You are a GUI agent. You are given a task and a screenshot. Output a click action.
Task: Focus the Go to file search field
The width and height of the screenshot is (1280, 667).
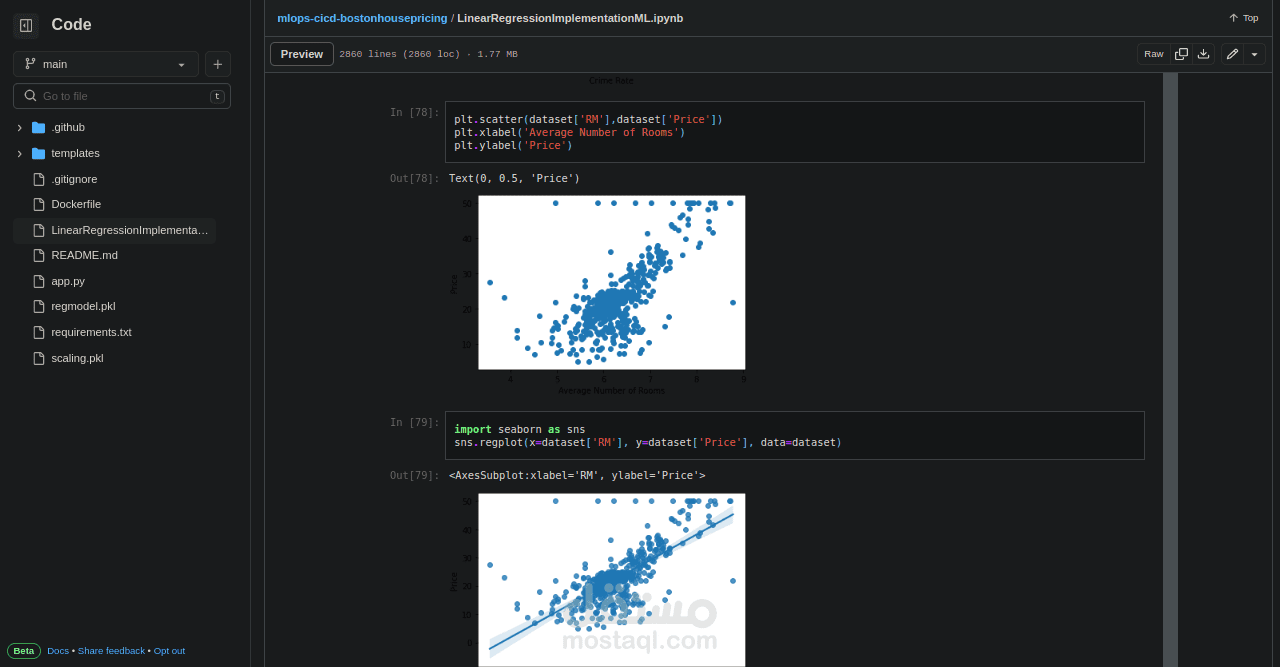click(122, 96)
